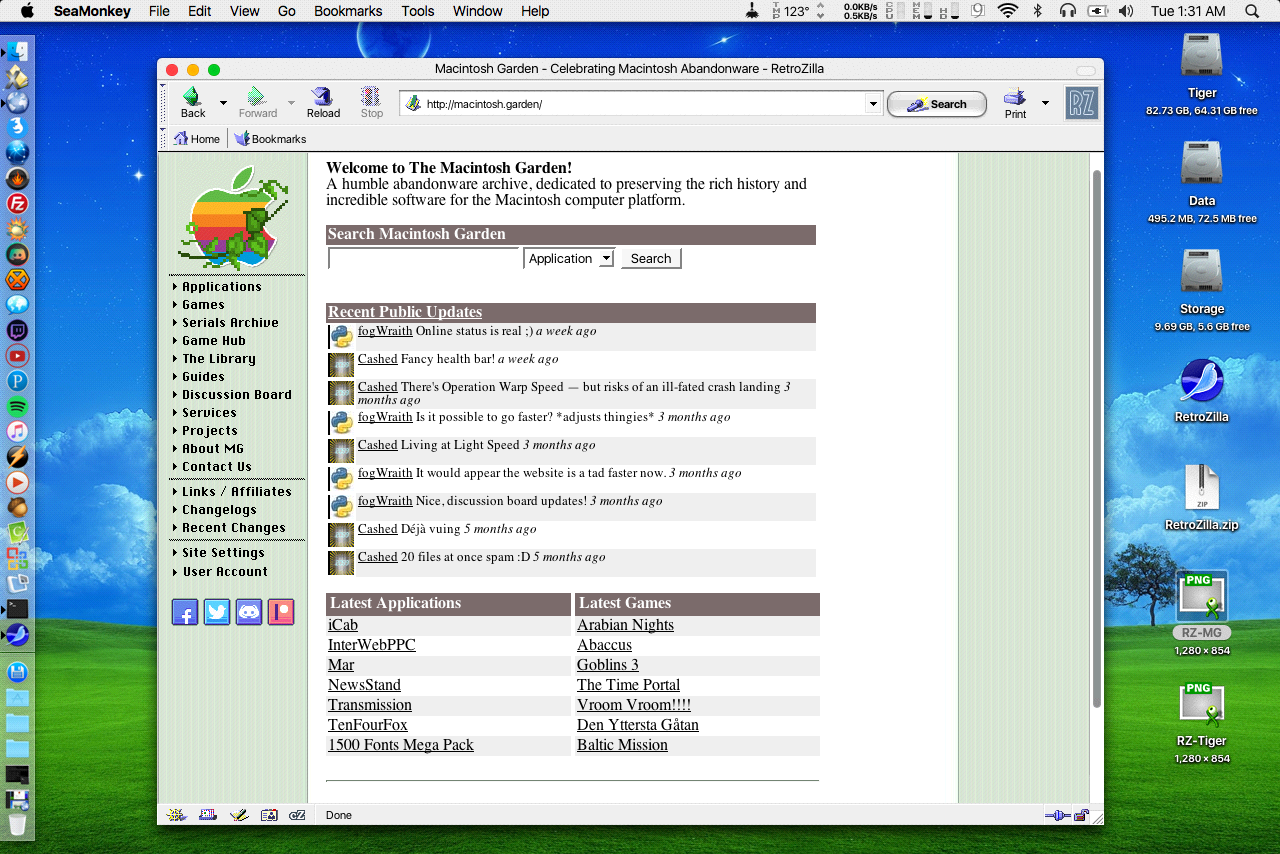The image size is (1280, 854).
Task: Open the Wi-Fi status menu
Action: click(1007, 11)
